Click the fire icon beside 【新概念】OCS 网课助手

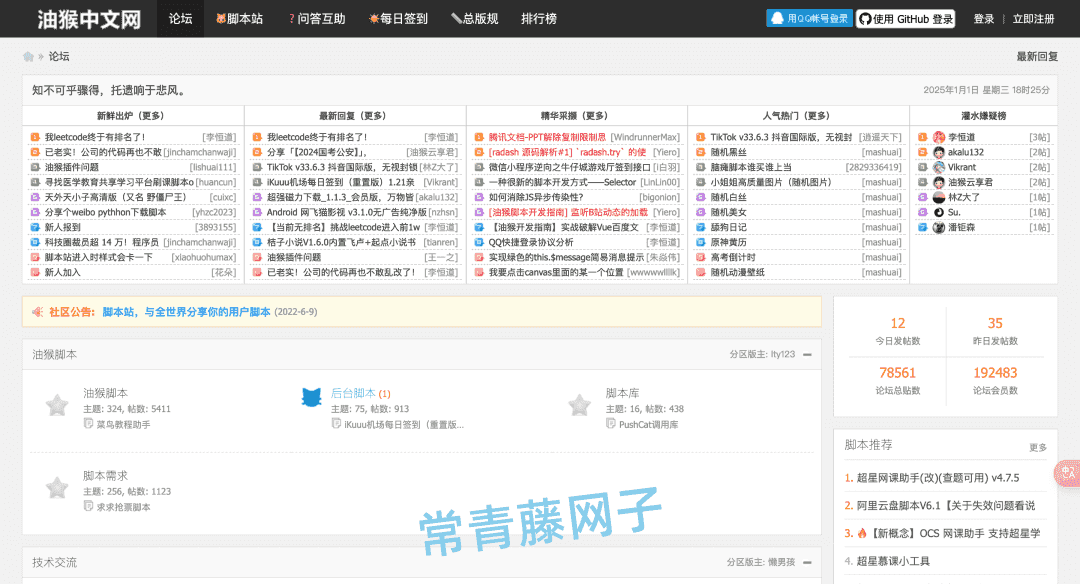[861, 533]
